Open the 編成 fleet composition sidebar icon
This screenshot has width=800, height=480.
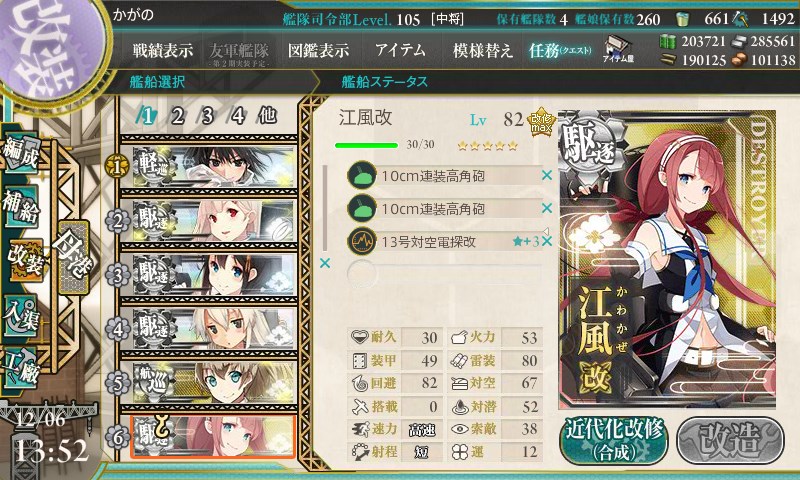pos(21,153)
